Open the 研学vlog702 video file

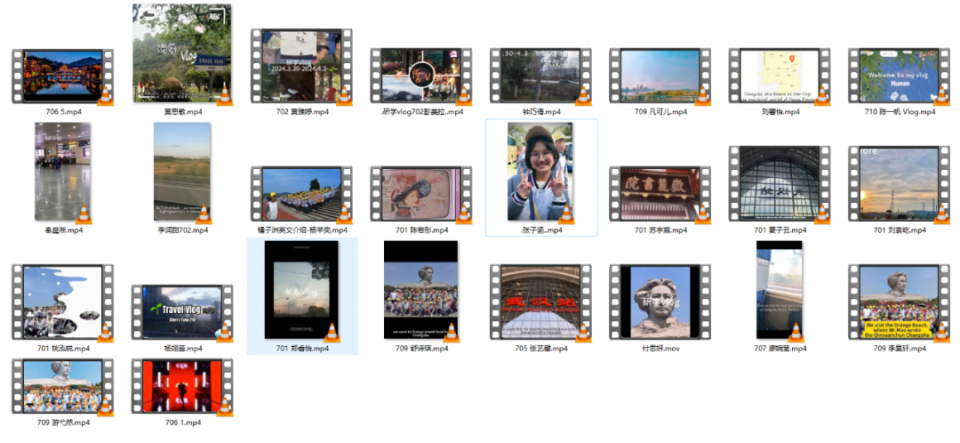click(x=421, y=75)
